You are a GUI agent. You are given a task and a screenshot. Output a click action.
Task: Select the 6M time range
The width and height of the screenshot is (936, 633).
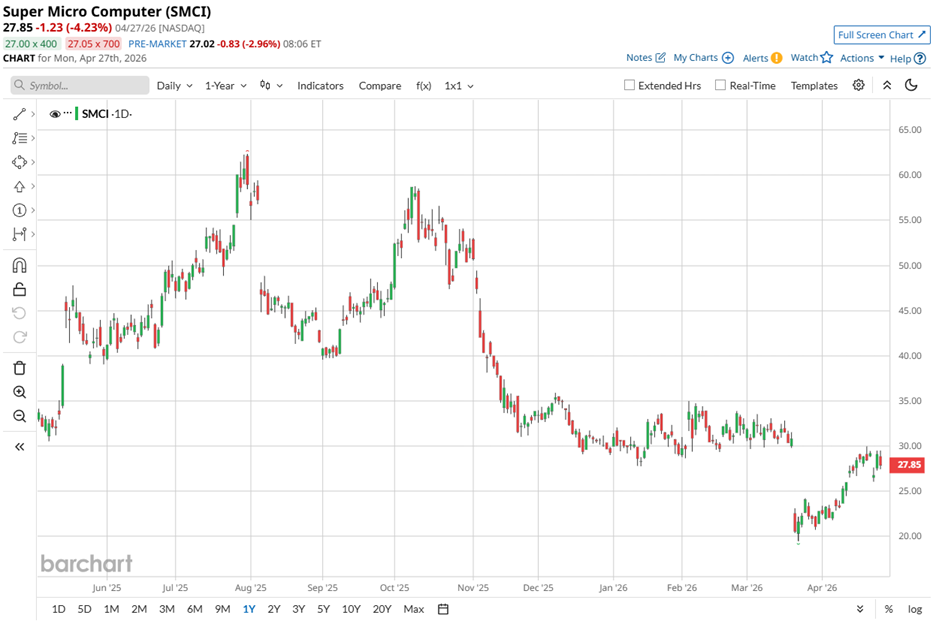(x=195, y=609)
